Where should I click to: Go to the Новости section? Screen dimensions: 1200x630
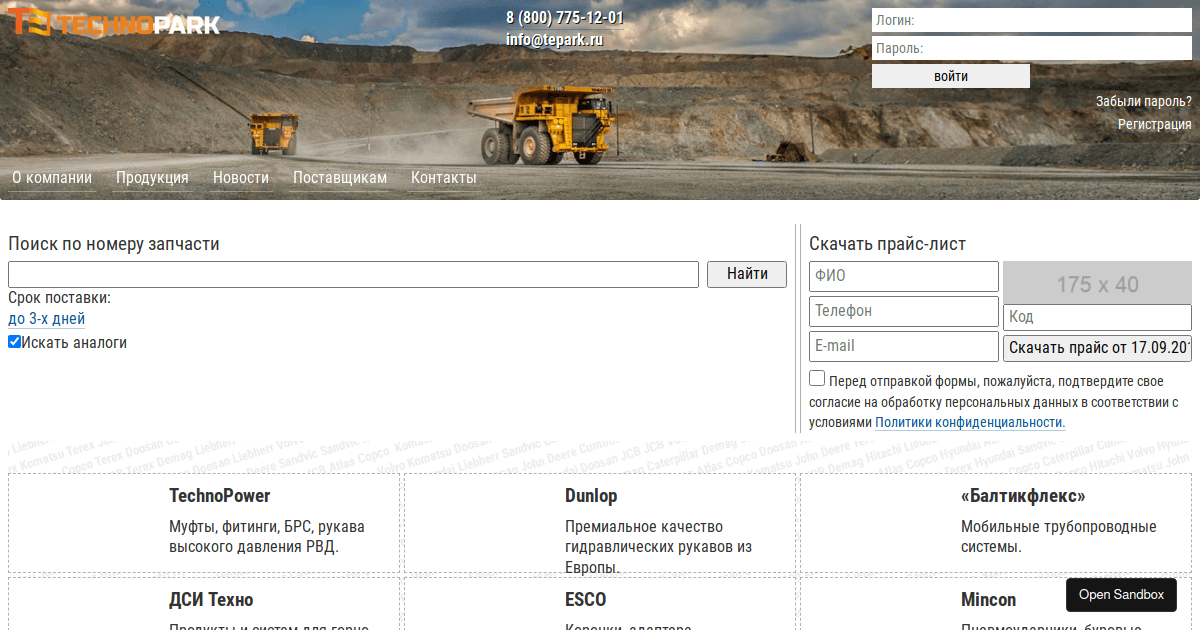click(241, 178)
